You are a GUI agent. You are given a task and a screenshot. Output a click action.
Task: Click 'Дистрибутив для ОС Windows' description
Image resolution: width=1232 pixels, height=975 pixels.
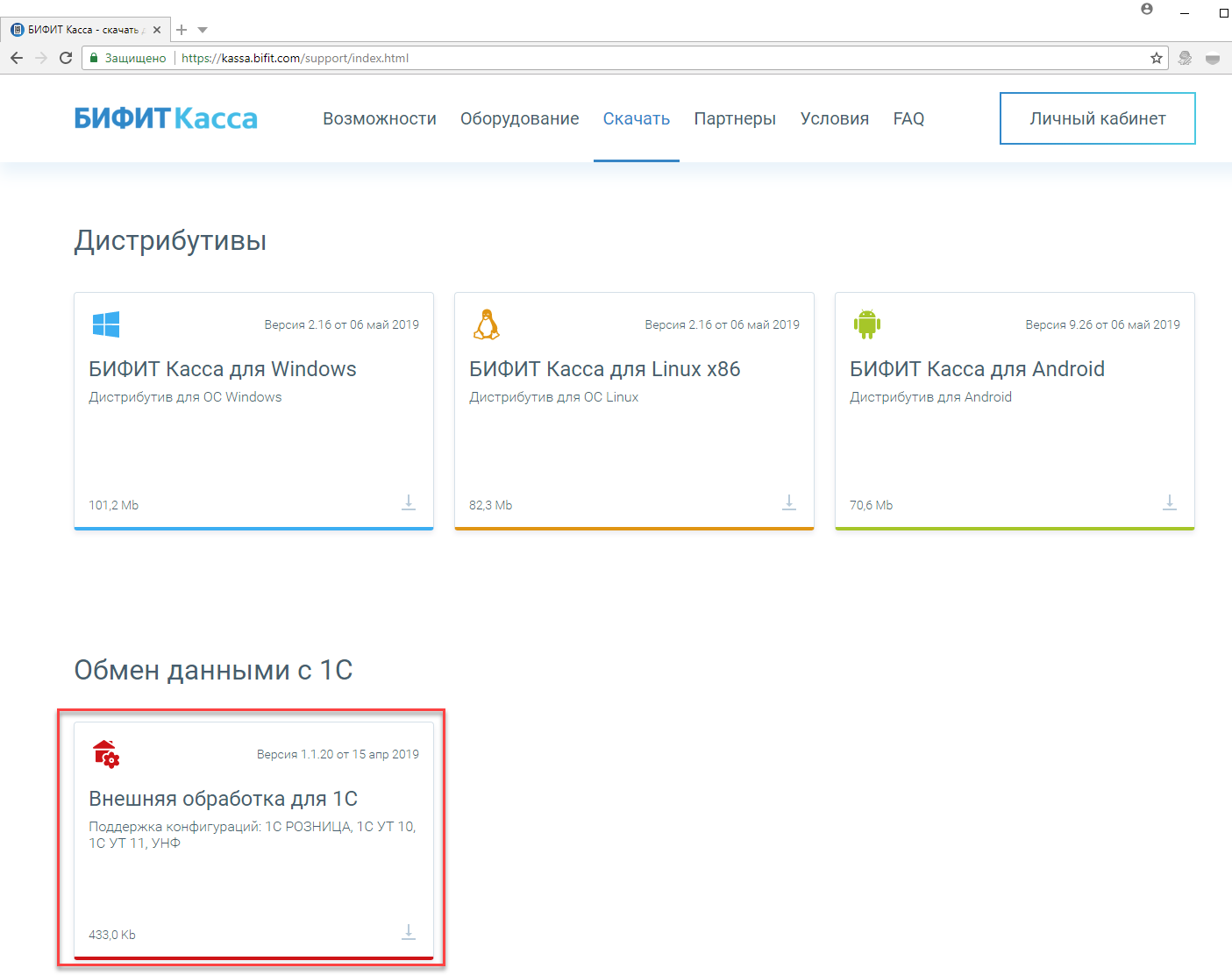point(185,397)
